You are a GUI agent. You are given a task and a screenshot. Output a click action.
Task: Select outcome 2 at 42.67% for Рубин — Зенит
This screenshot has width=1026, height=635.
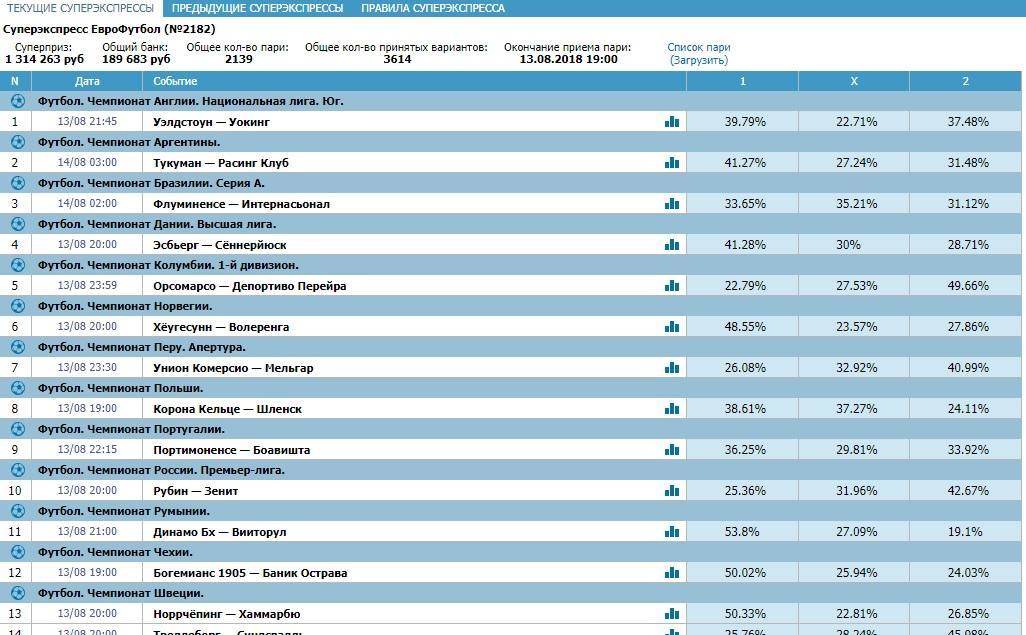pyautogui.click(x=967, y=491)
